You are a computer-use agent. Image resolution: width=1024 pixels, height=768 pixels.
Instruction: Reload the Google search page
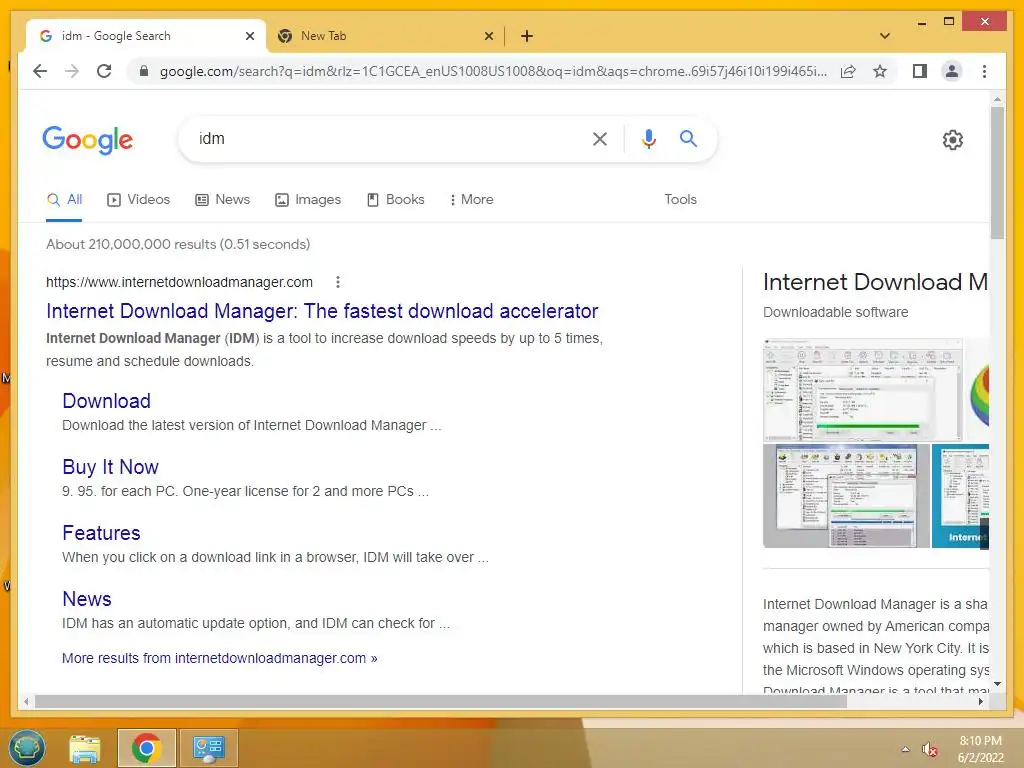click(x=104, y=71)
